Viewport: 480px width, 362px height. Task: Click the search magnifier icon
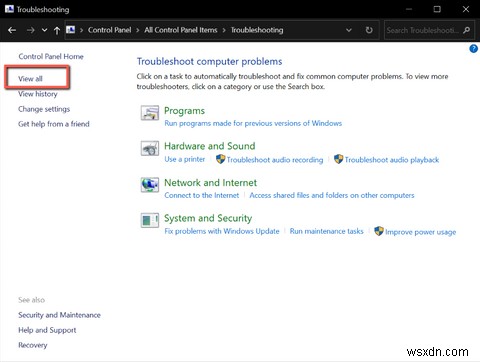[x=467, y=30]
